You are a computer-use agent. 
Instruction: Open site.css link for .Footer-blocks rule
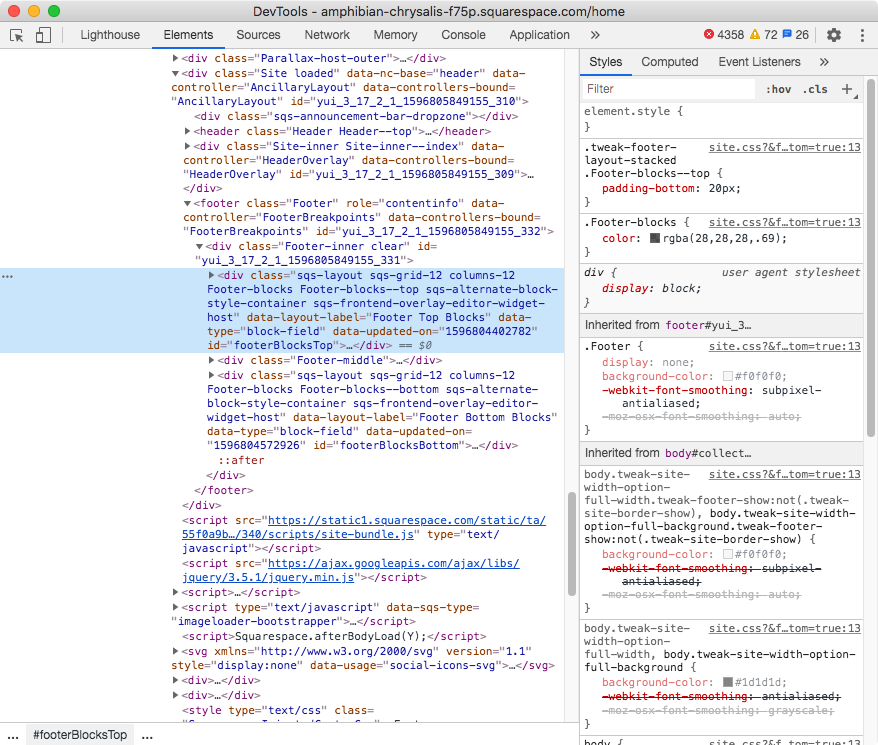[784, 222]
